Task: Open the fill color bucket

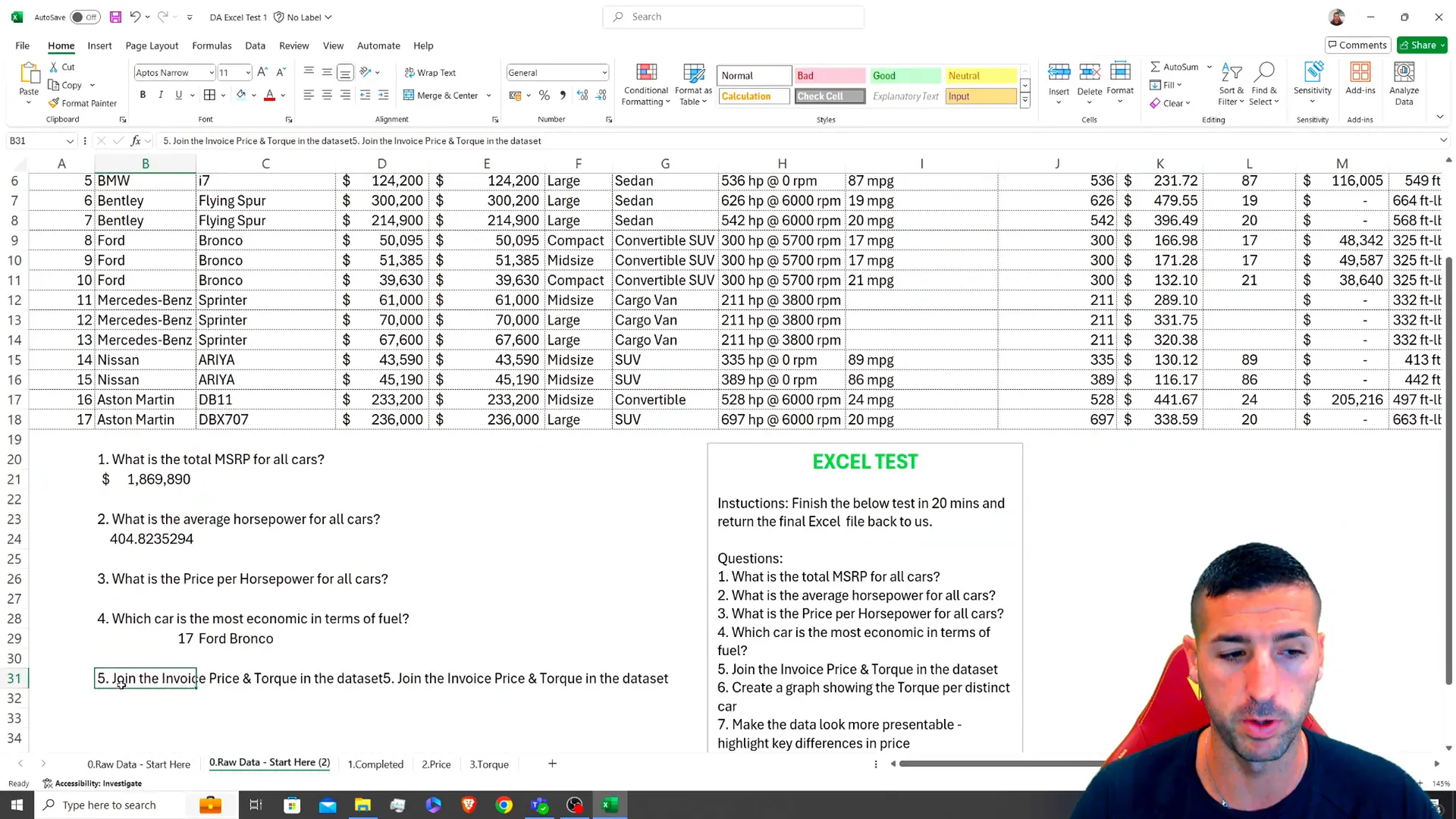Action: (x=241, y=95)
